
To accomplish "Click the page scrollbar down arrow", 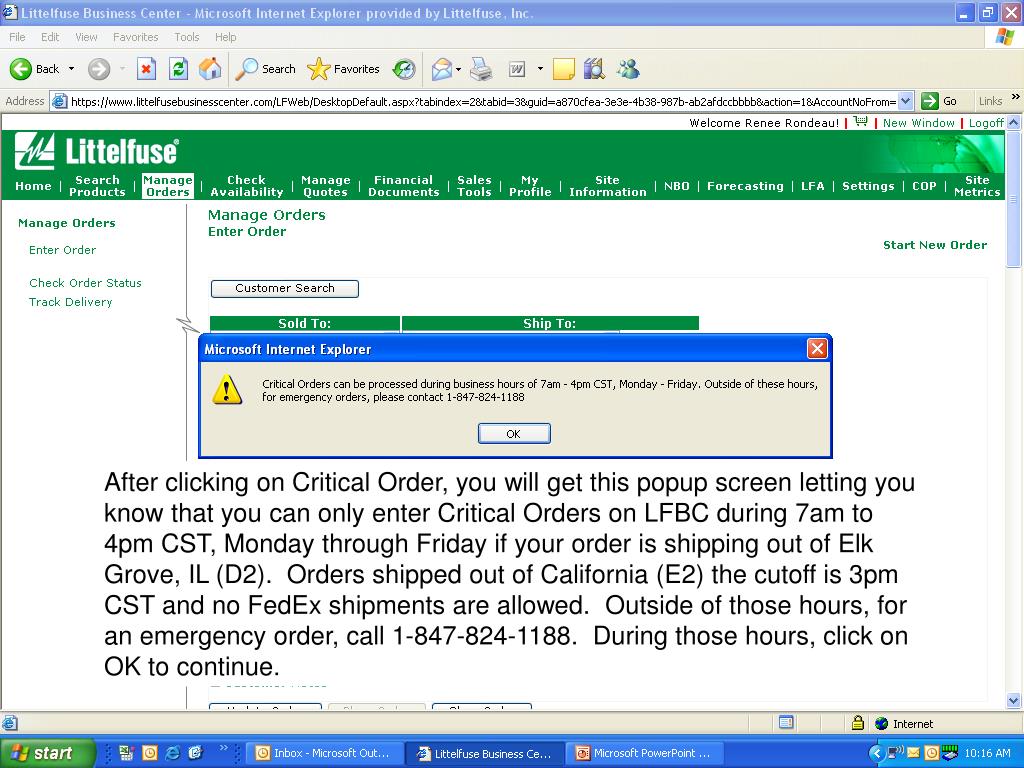I will pyautogui.click(x=1014, y=700).
